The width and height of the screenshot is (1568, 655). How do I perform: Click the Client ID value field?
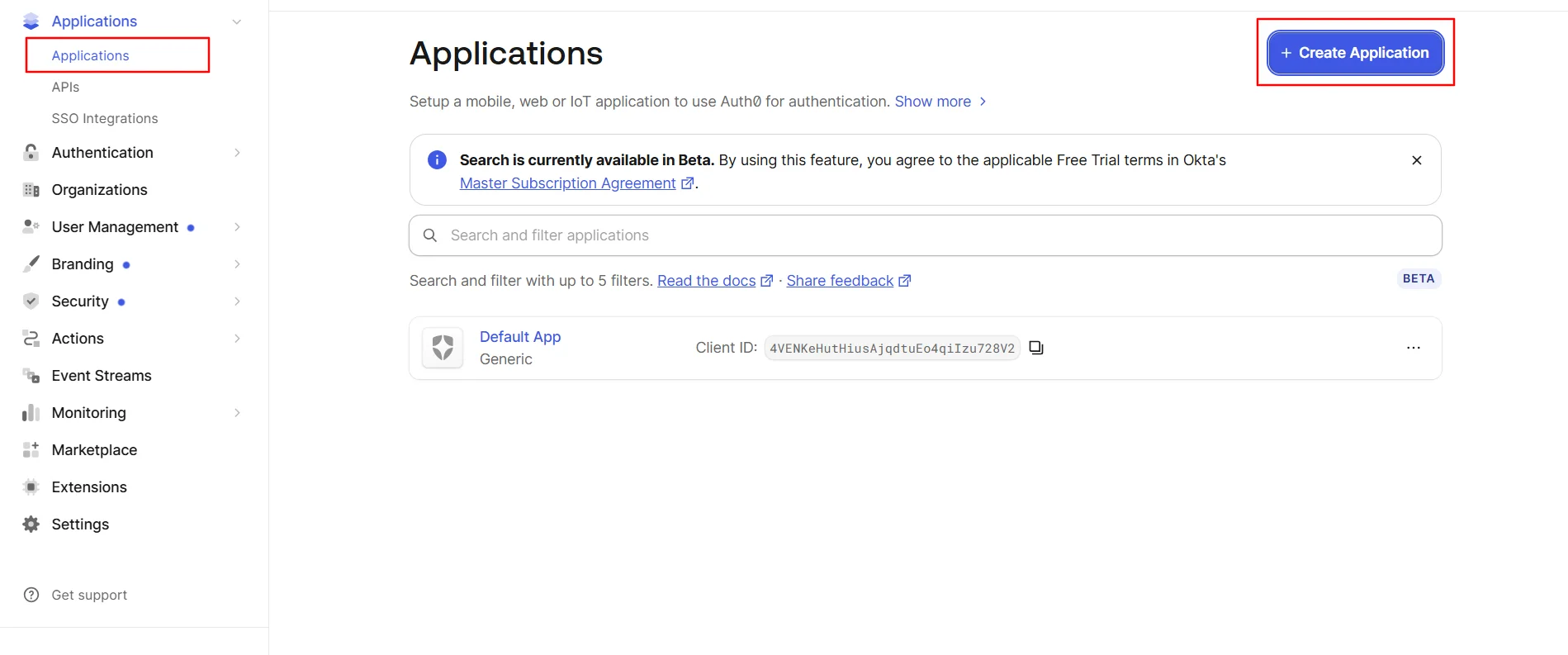[x=892, y=349]
